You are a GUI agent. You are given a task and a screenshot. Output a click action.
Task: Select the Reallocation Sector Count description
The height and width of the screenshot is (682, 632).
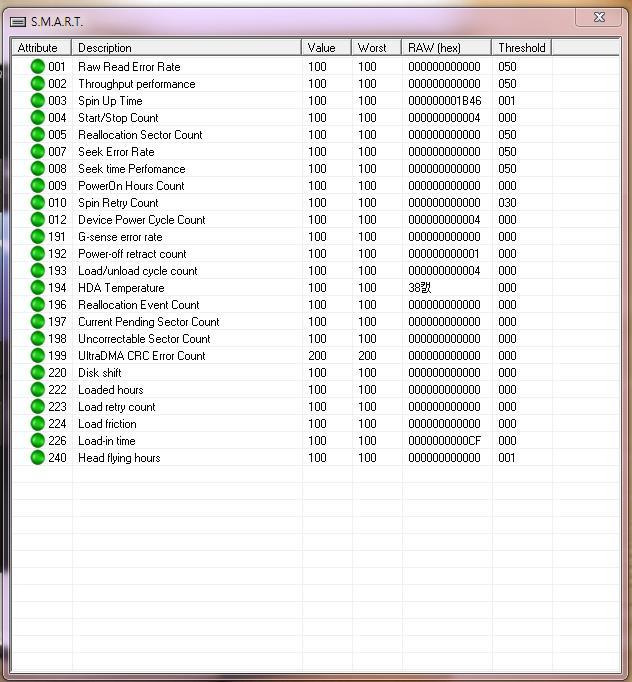click(140, 134)
